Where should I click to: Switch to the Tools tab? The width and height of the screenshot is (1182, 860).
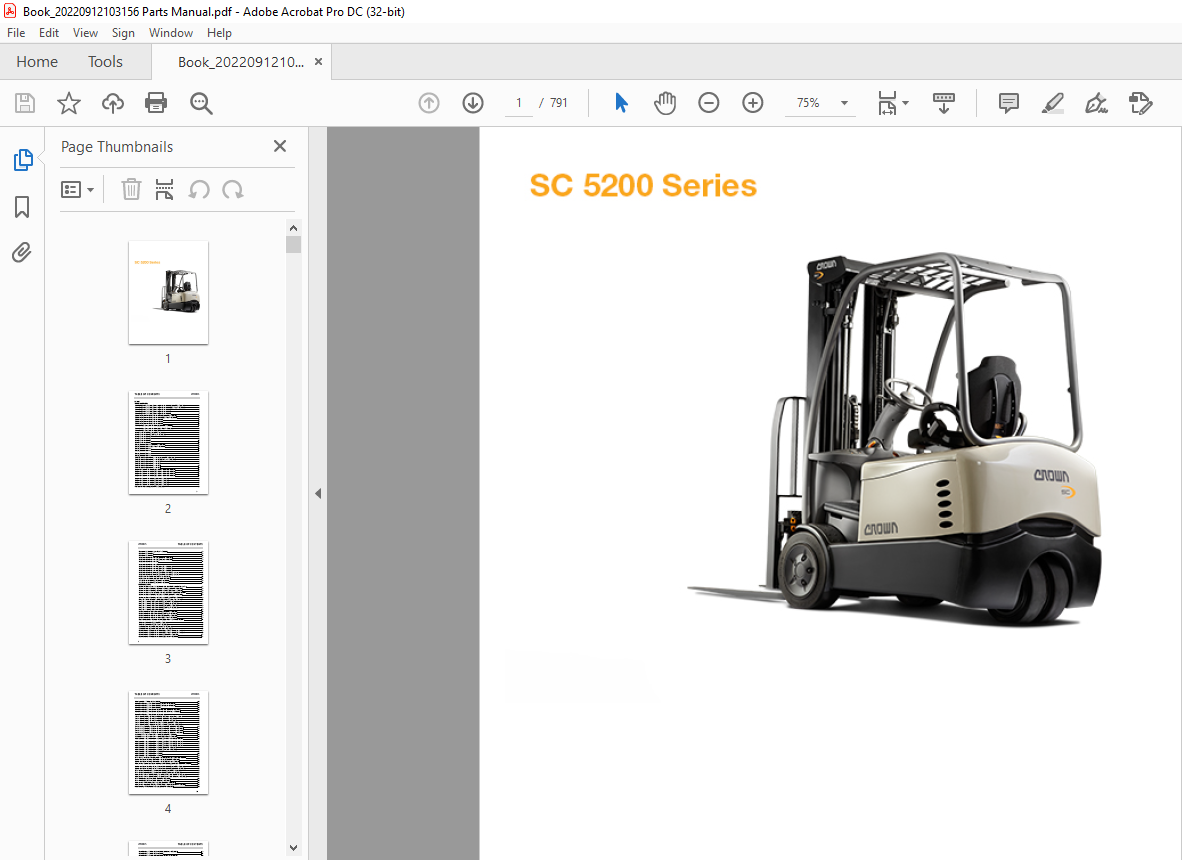pyautogui.click(x=105, y=62)
